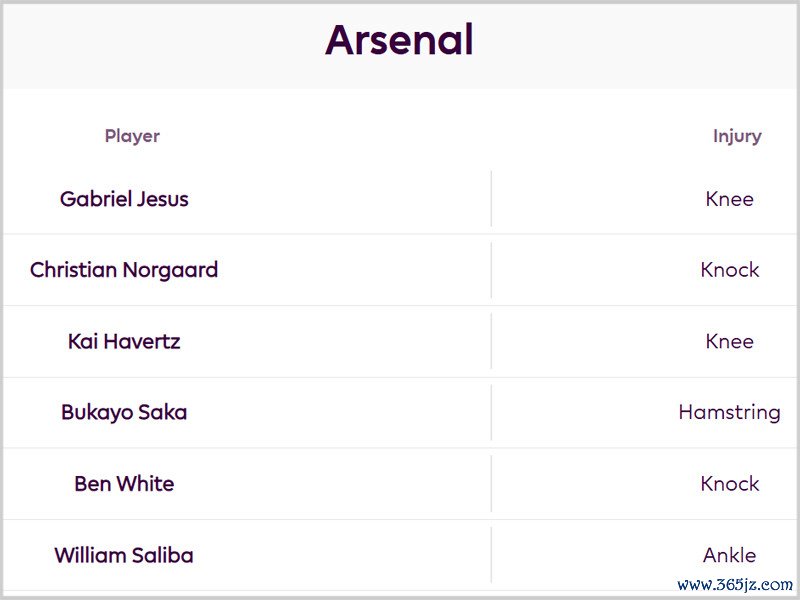Click the www.365jz.com watermark

[734, 585]
